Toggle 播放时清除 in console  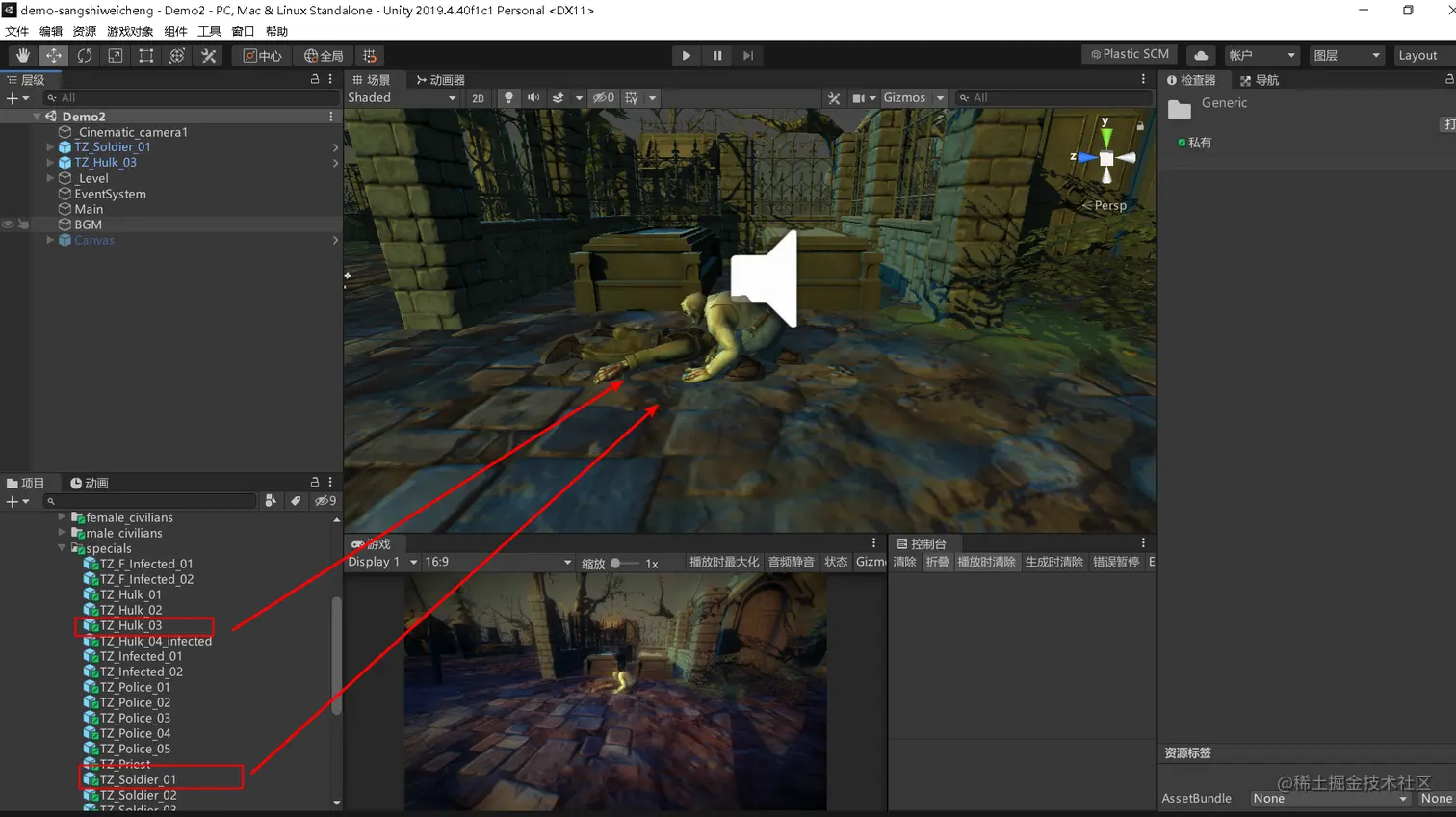986,562
